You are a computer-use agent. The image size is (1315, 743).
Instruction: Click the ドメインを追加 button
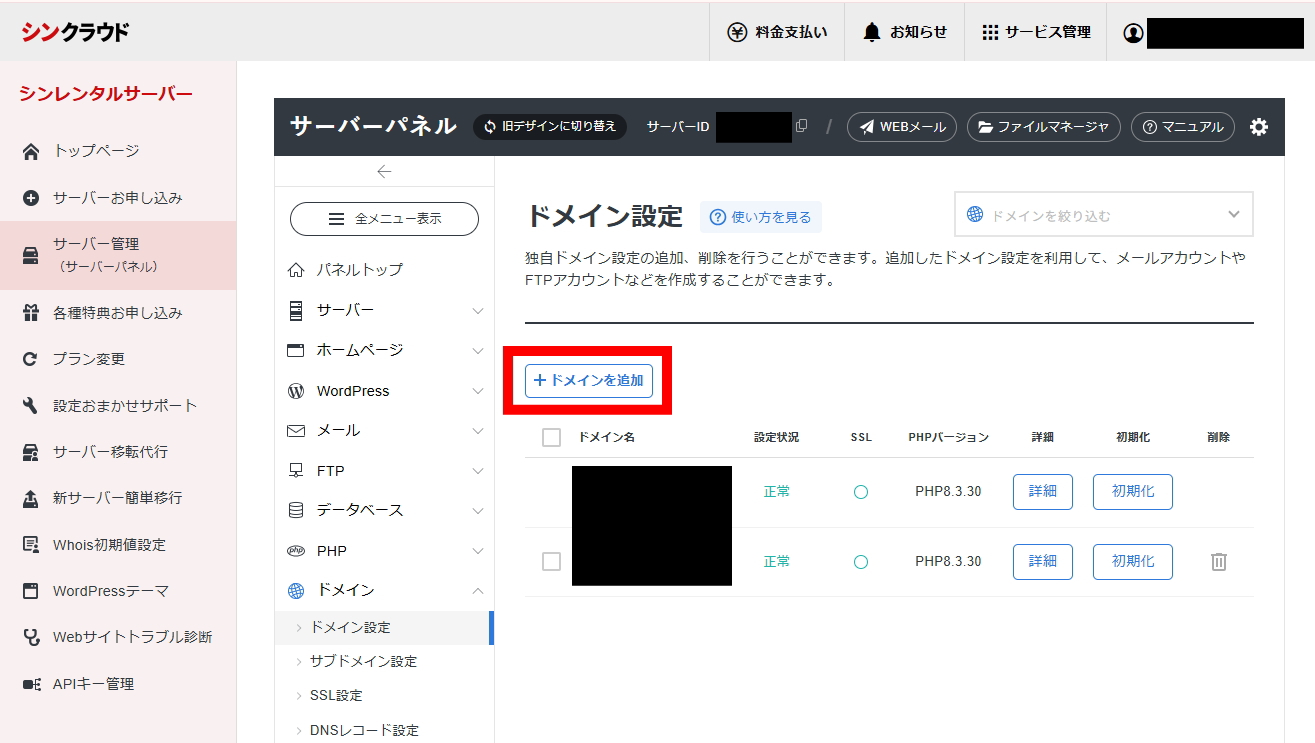coord(589,381)
